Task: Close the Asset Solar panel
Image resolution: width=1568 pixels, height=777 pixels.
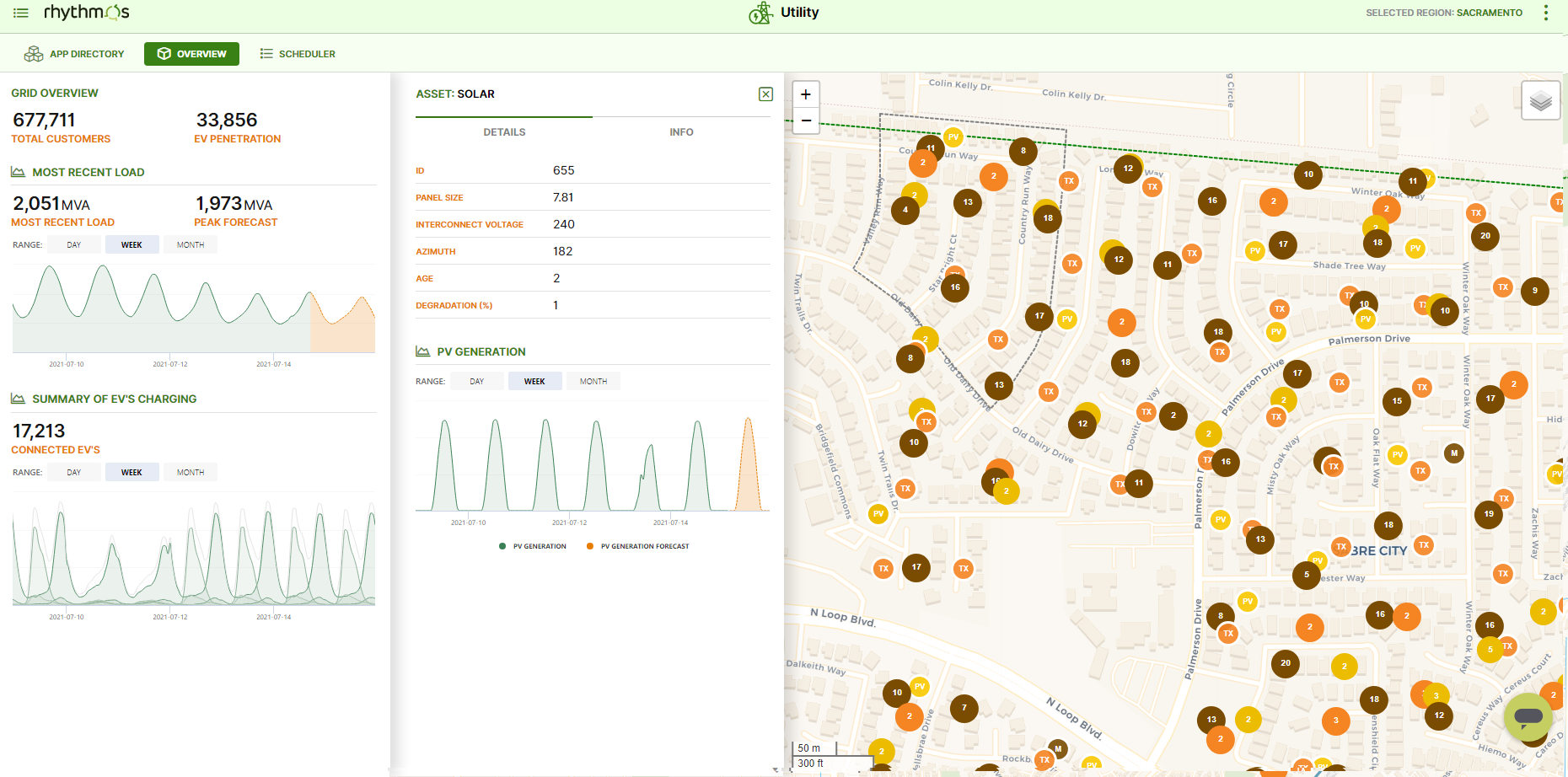Action: 765,94
